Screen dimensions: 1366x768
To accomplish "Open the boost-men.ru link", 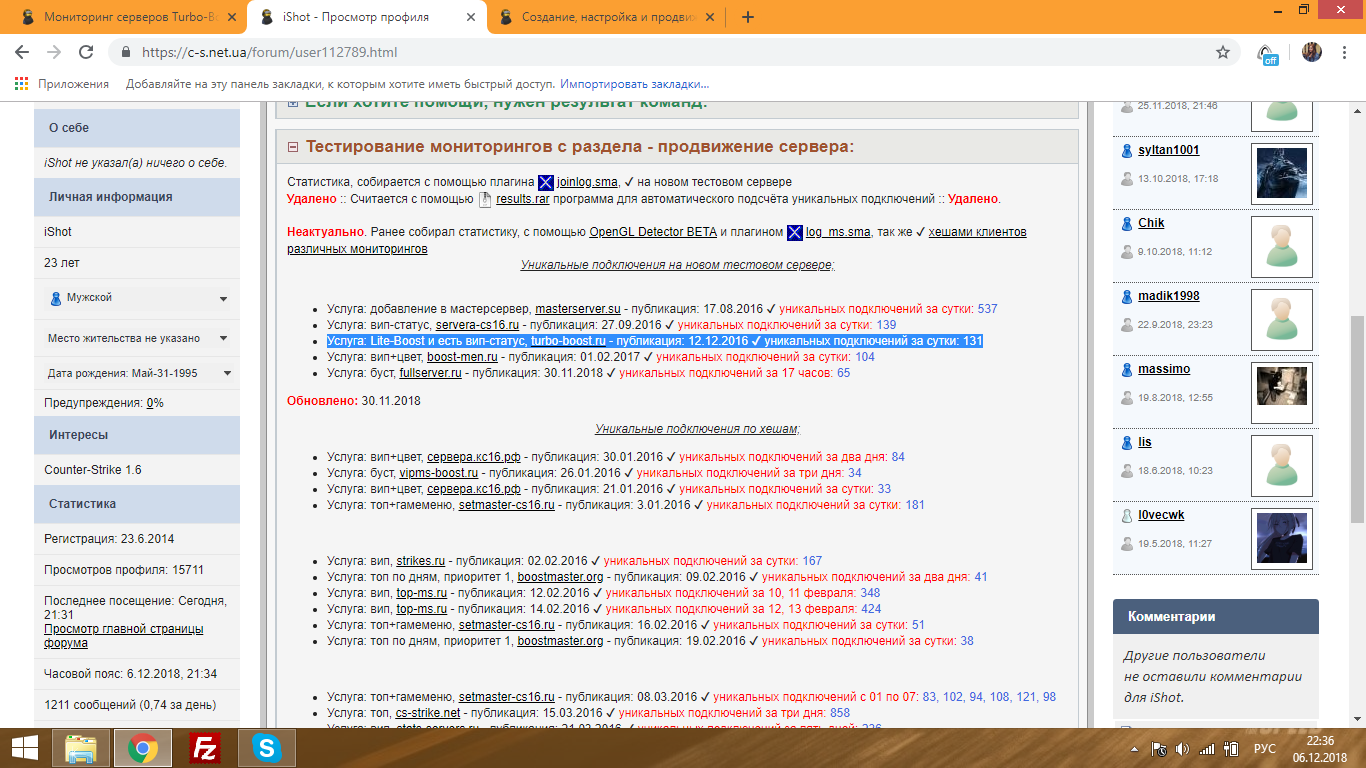I will point(462,357).
